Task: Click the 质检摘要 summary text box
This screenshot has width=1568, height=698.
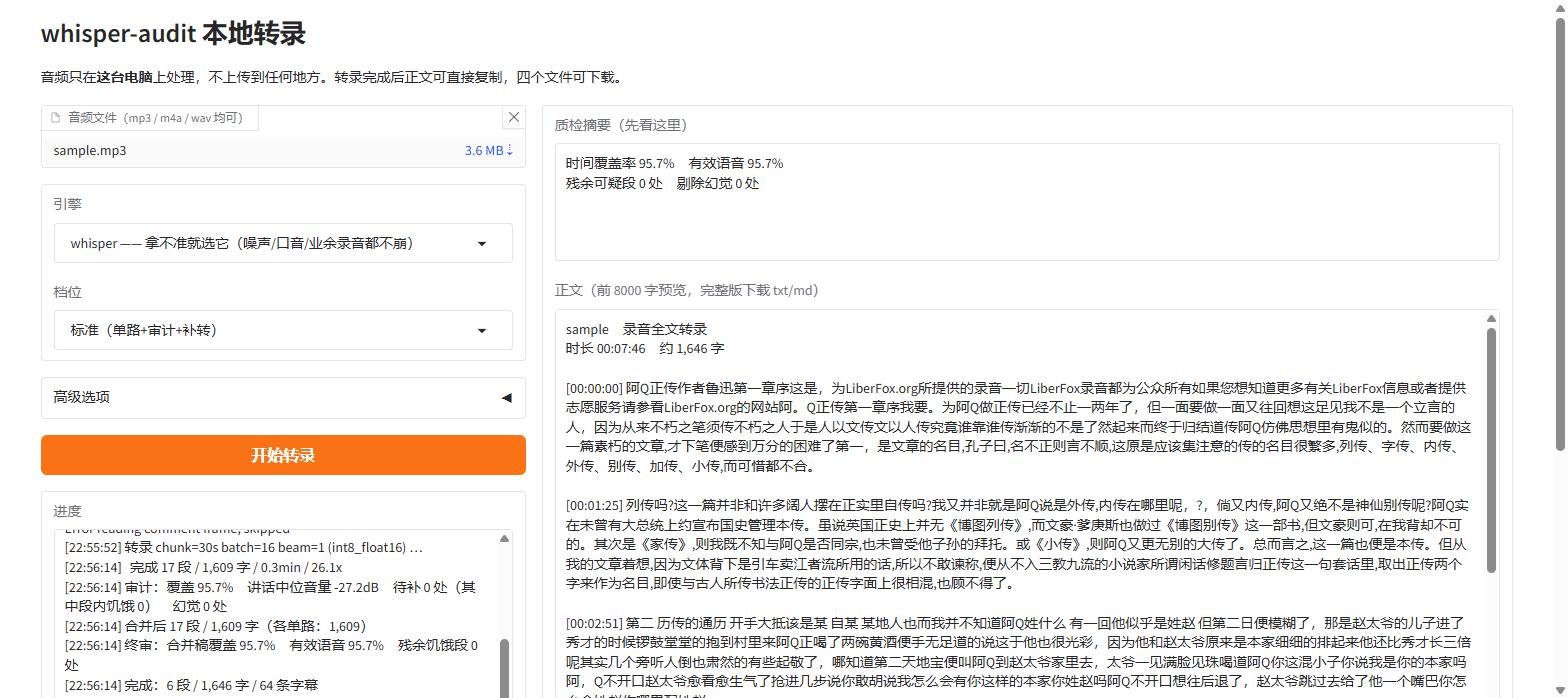Action: point(1027,202)
